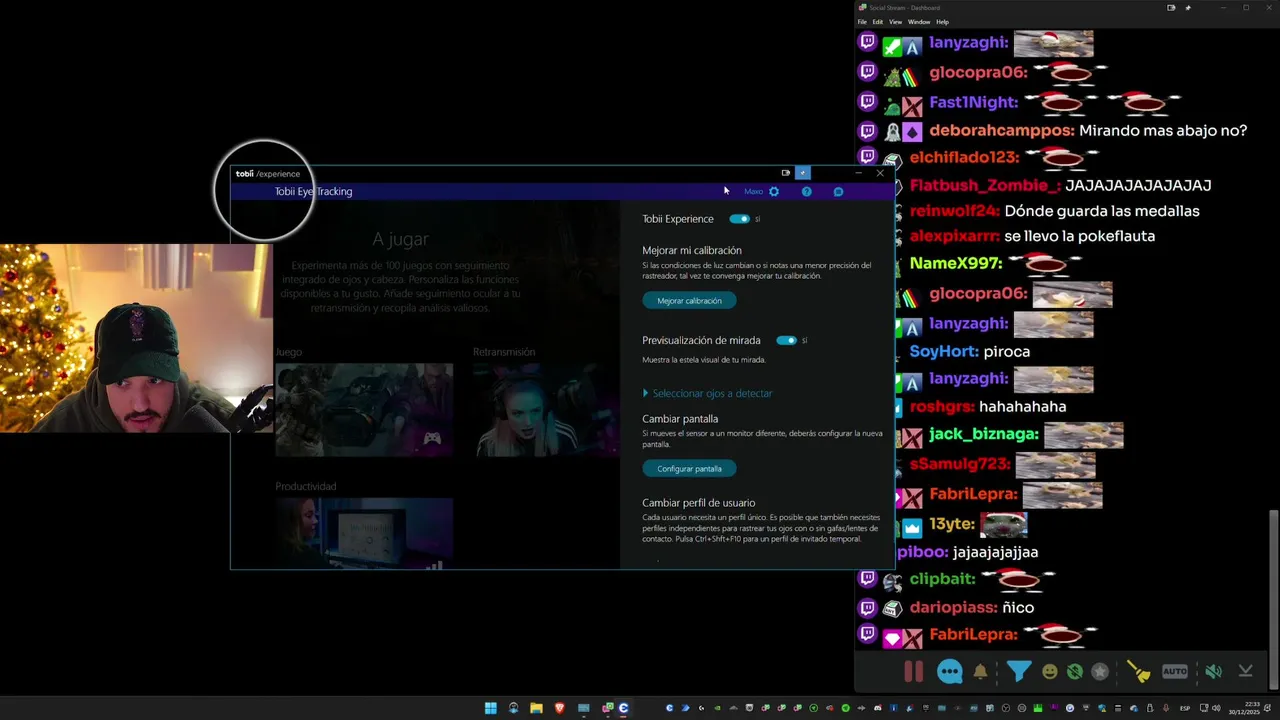The height and width of the screenshot is (720, 1280).
Task: Click the green crossed dollar icon
Action: (1074, 672)
